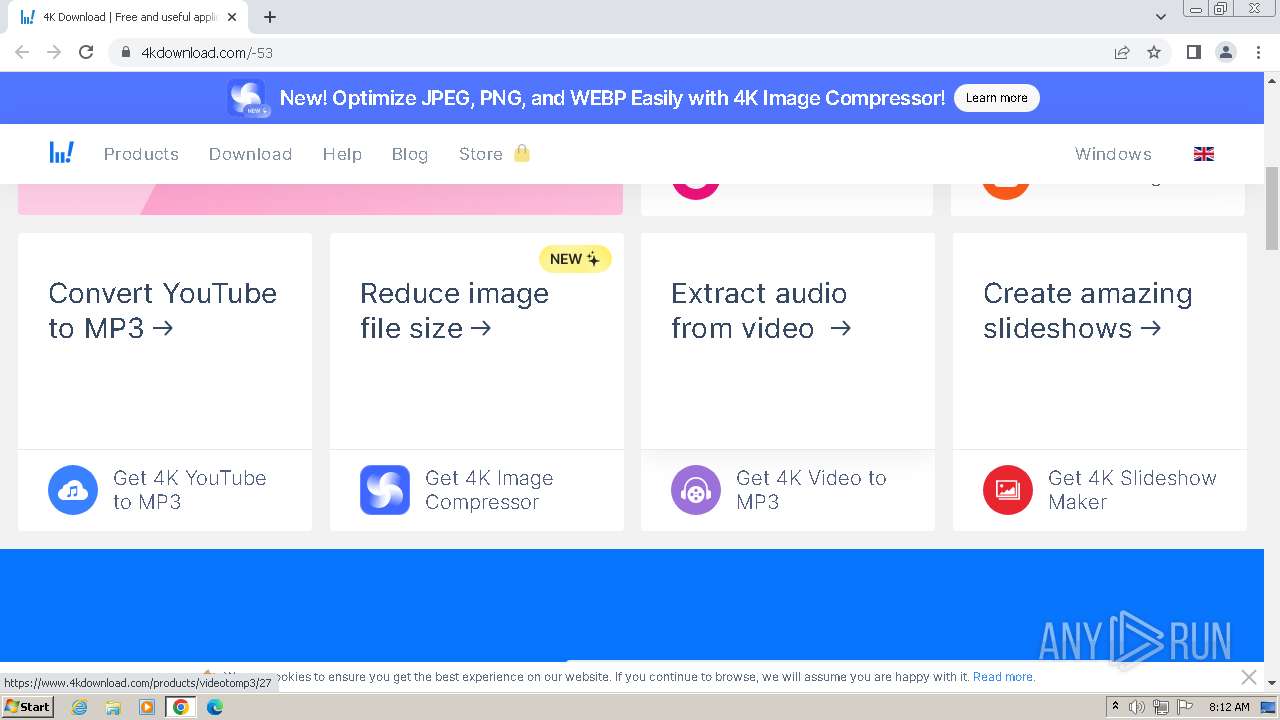Click the Action Center flag icon

pos(1183,707)
